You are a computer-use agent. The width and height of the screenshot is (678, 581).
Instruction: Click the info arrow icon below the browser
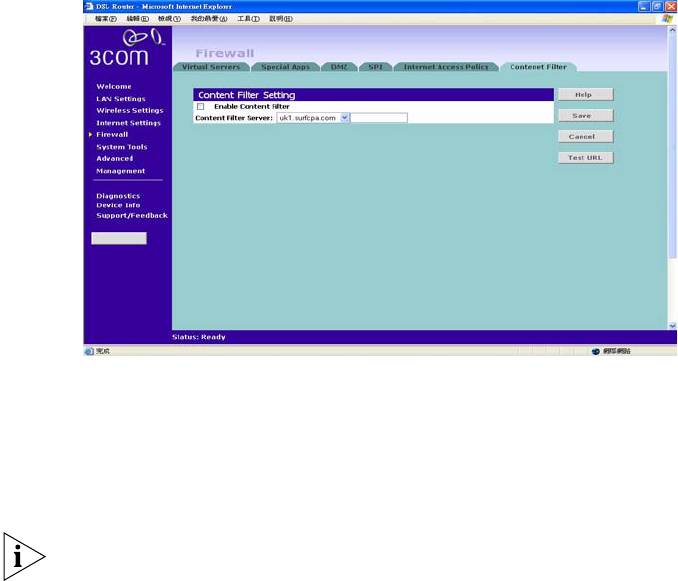(x=24, y=556)
